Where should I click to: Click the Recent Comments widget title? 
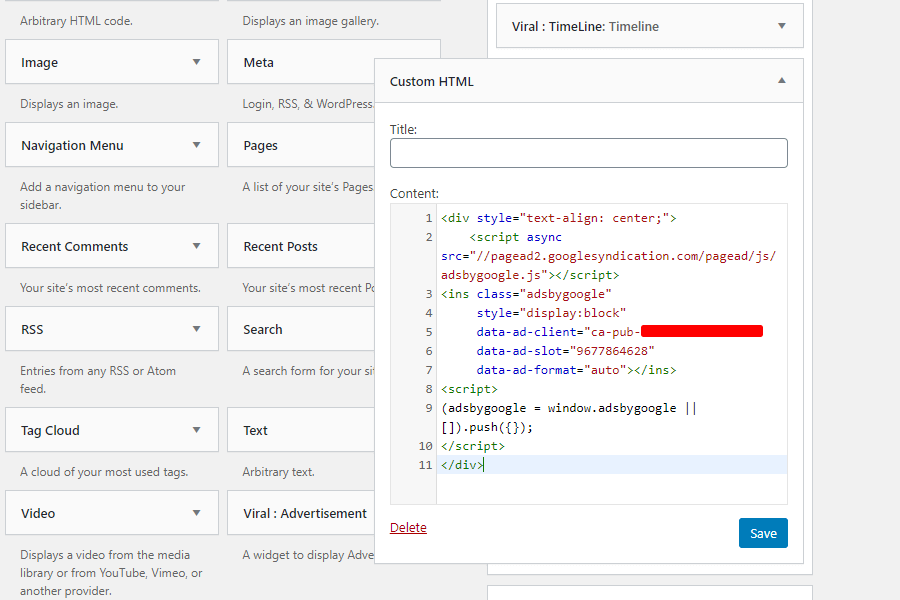click(x=75, y=246)
